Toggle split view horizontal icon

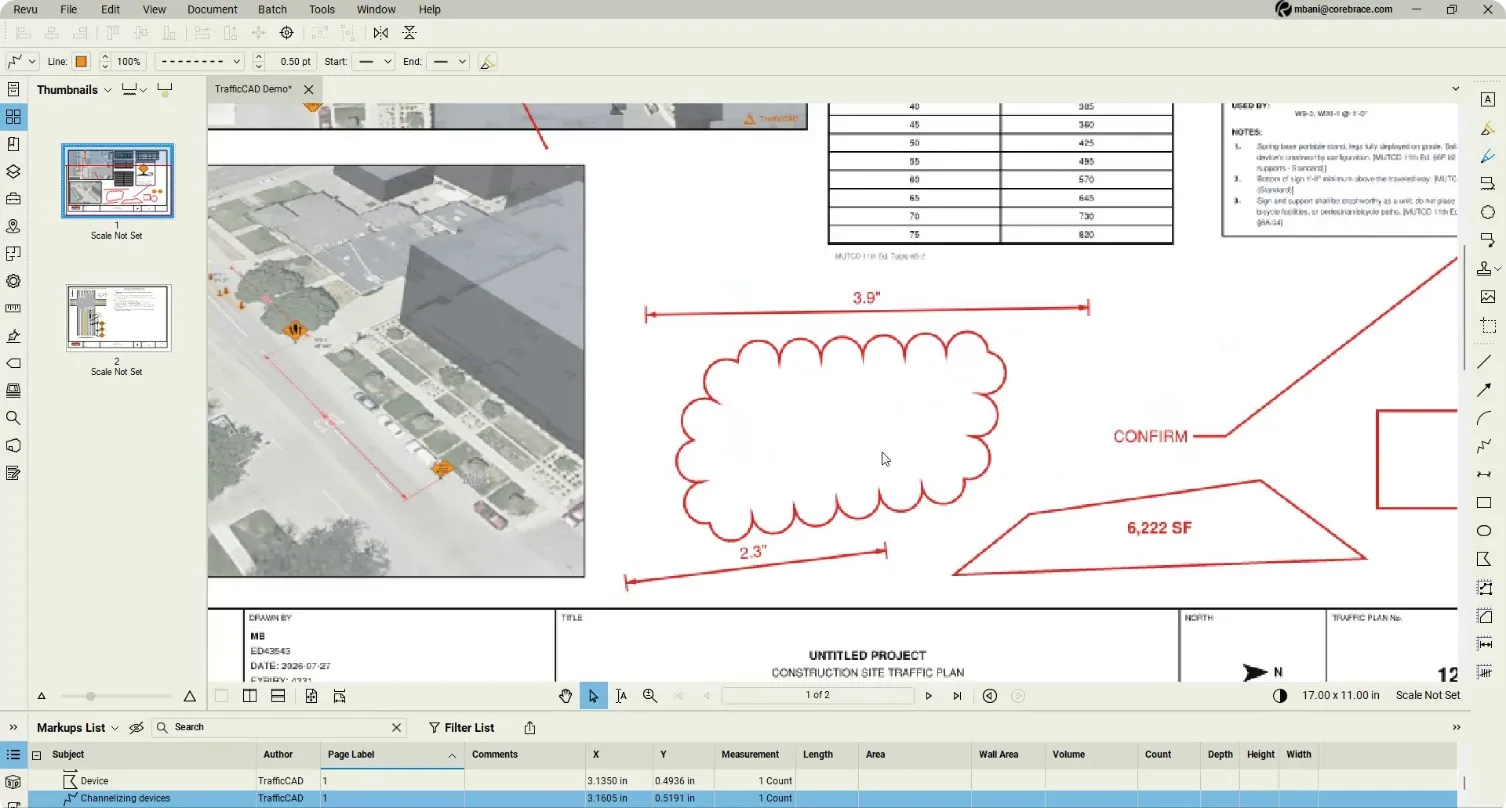(278, 696)
